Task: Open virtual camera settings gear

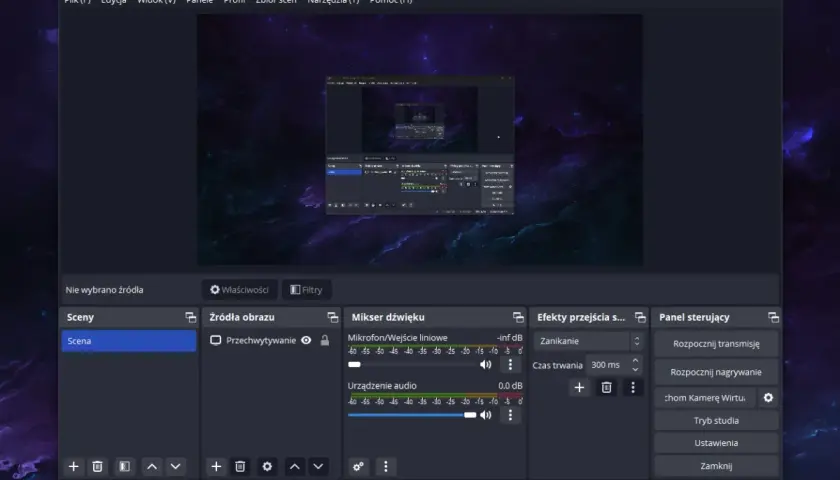Action: point(768,398)
